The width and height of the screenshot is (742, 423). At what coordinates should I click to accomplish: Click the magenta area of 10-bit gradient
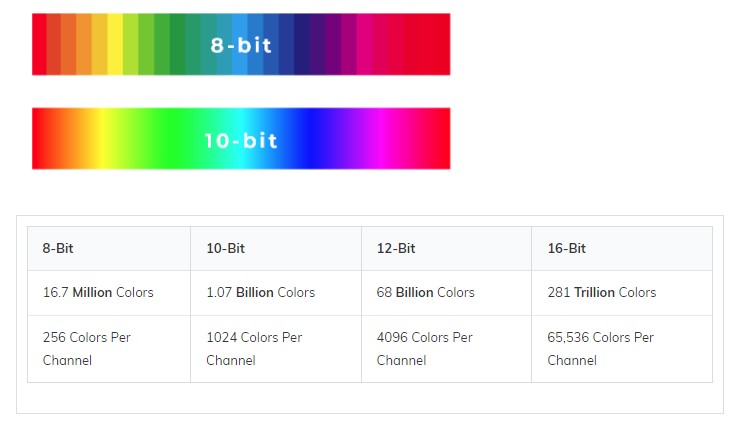pyautogui.click(x=381, y=138)
